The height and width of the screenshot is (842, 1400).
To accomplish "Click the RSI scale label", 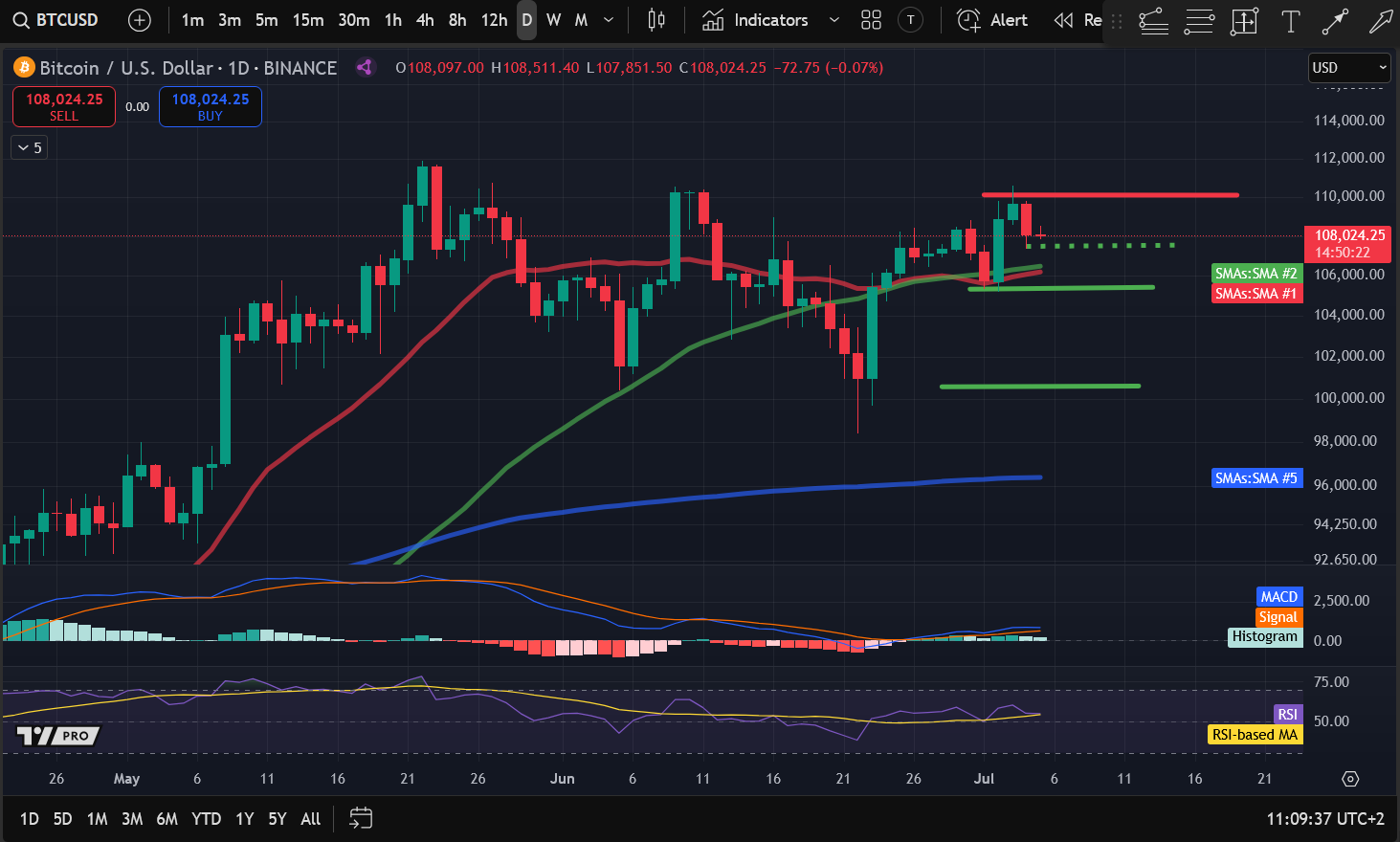I will (x=1287, y=715).
